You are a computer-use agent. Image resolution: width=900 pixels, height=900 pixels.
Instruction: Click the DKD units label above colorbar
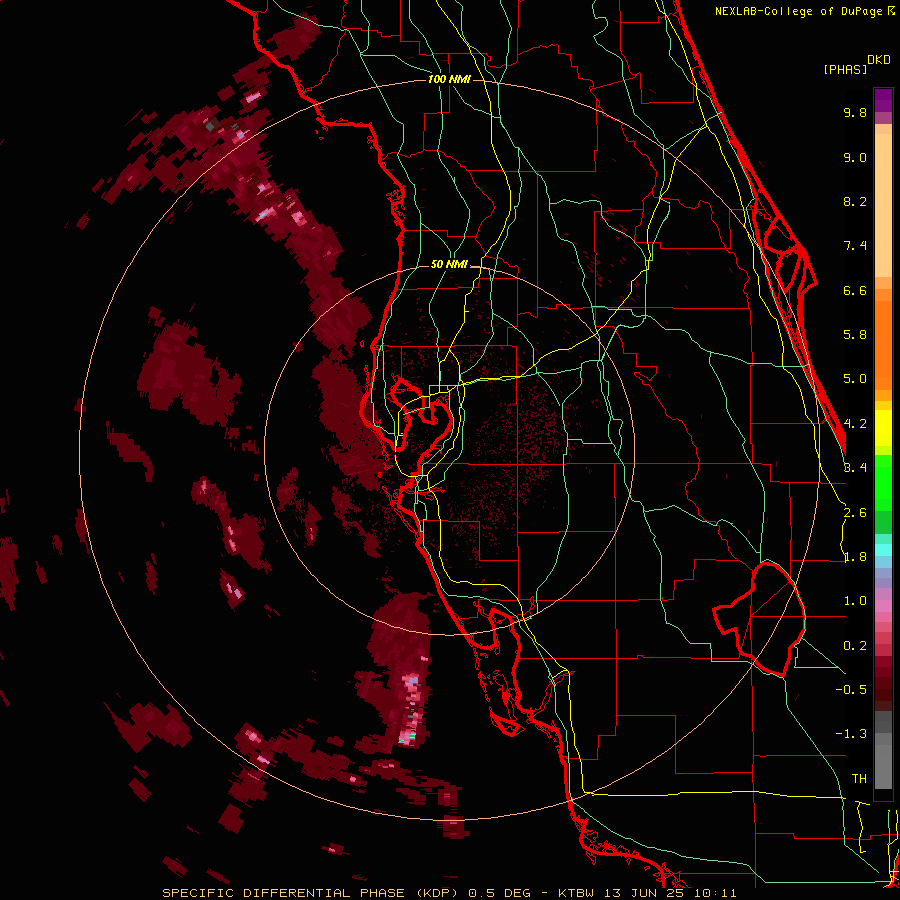pyautogui.click(x=878, y=60)
